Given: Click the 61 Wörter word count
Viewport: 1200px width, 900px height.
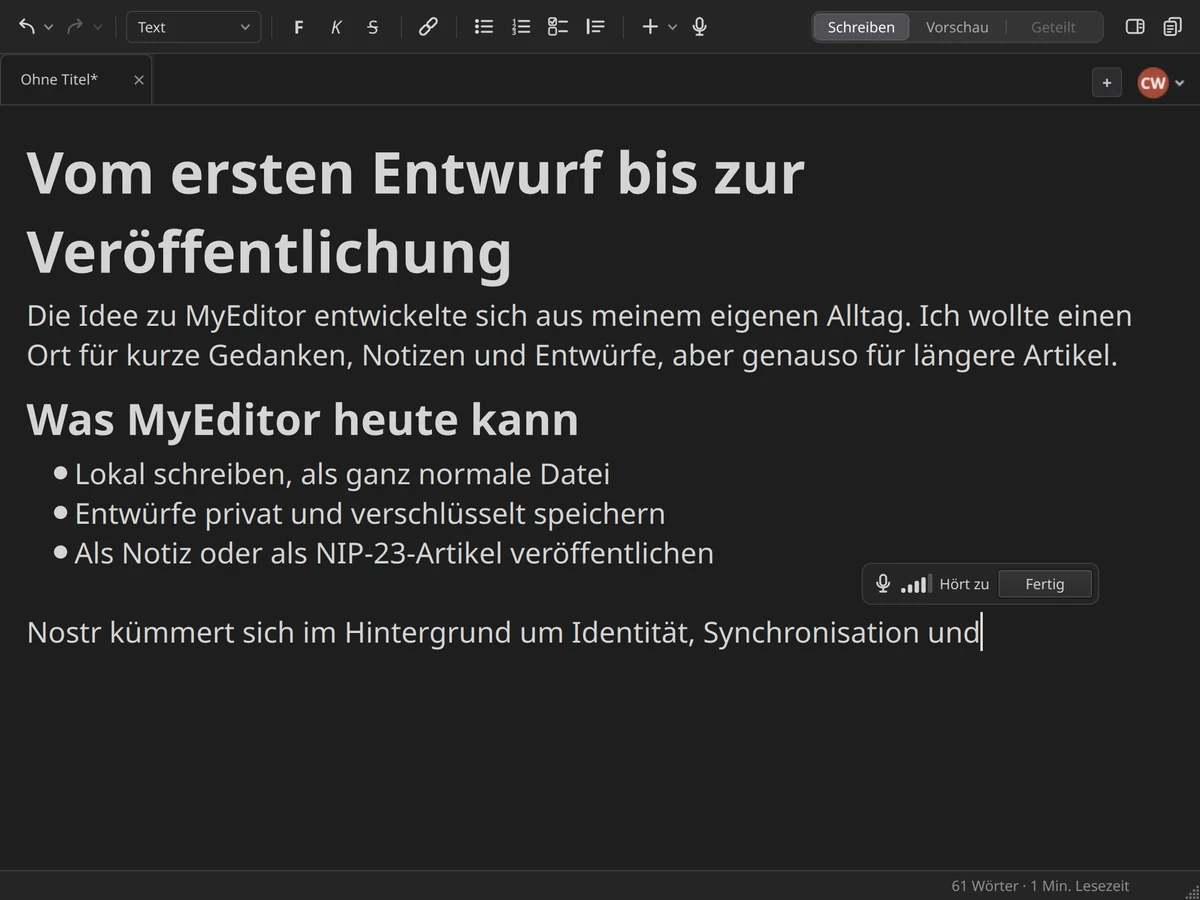Looking at the screenshot, I should [984, 886].
